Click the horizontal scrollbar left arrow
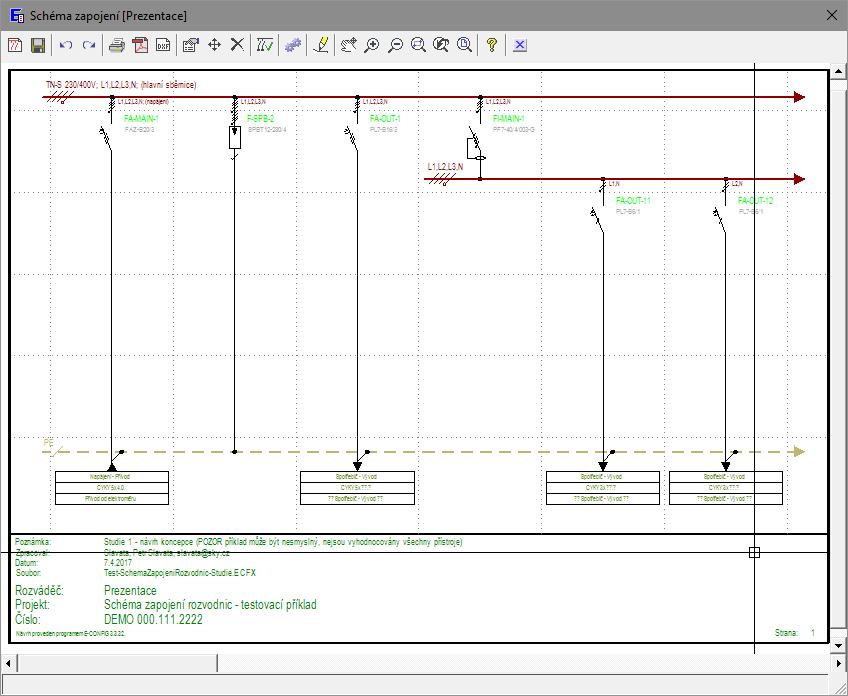Image resolution: width=848 pixels, height=696 pixels. tap(8, 662)
